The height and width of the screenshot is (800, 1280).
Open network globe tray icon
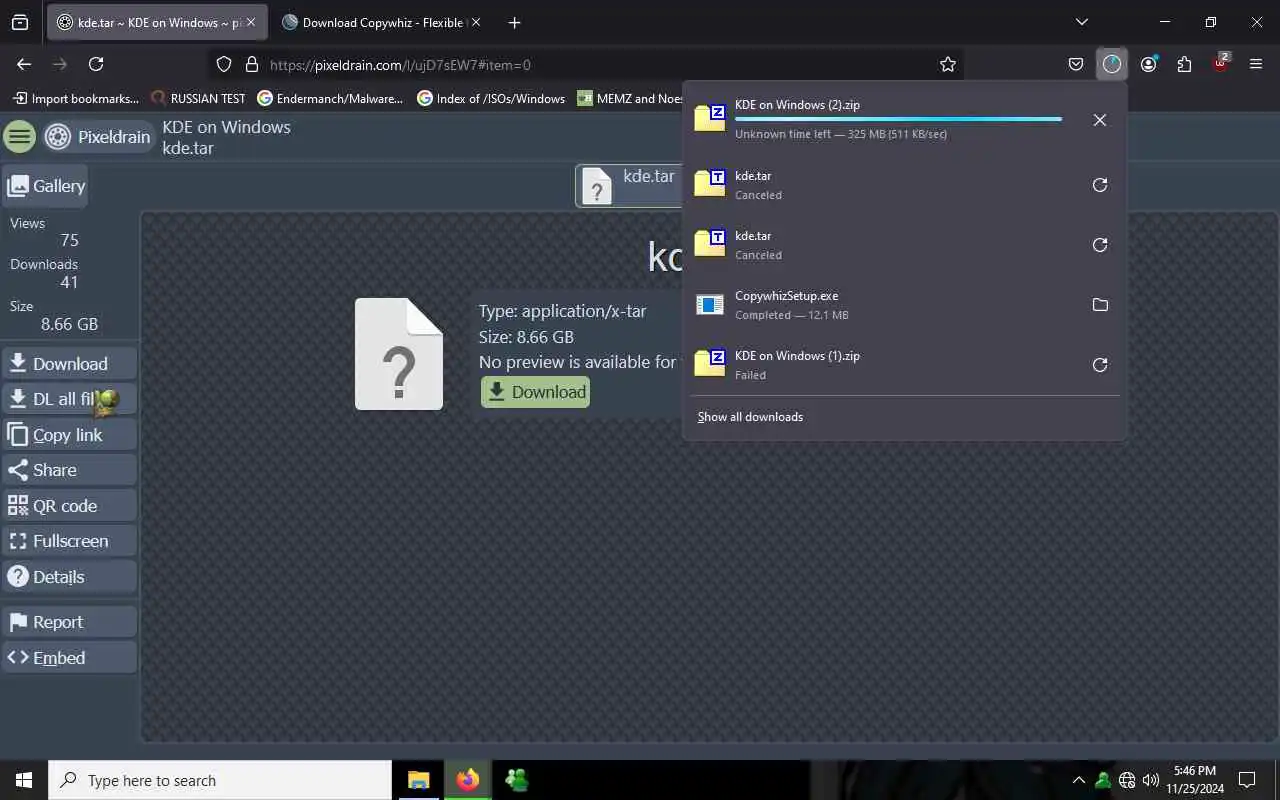(1127, 780)
